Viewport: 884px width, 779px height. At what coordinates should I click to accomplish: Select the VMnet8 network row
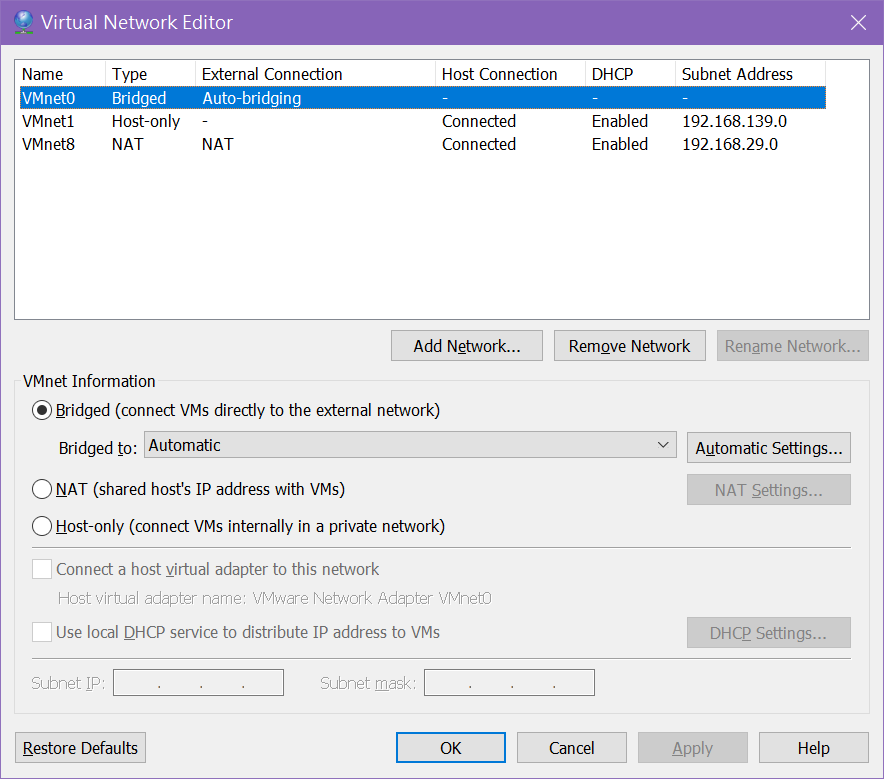pyautogui.click(x=423, y=144)
